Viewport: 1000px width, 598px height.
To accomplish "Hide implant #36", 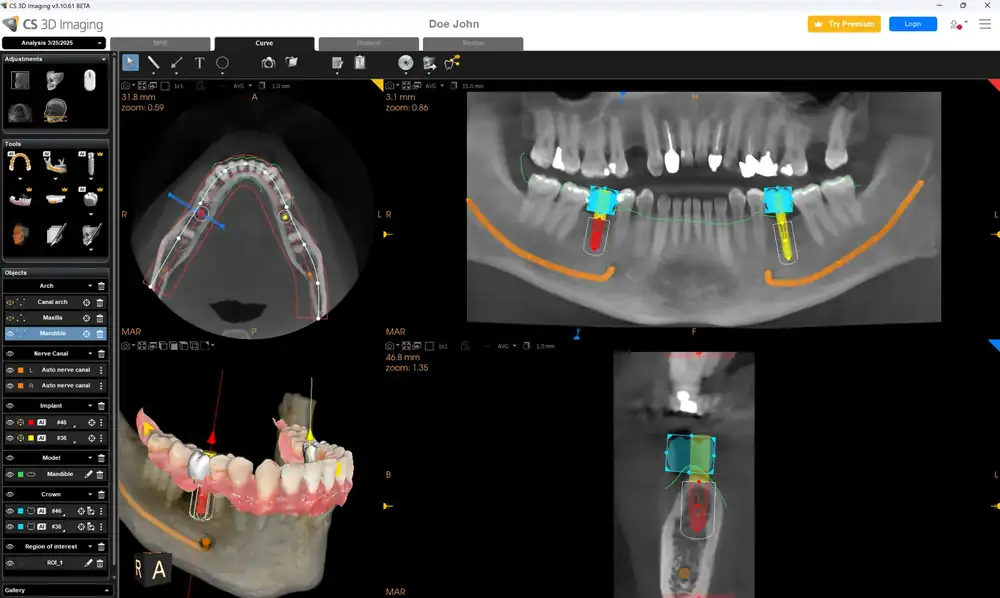I will pos(10,438).
